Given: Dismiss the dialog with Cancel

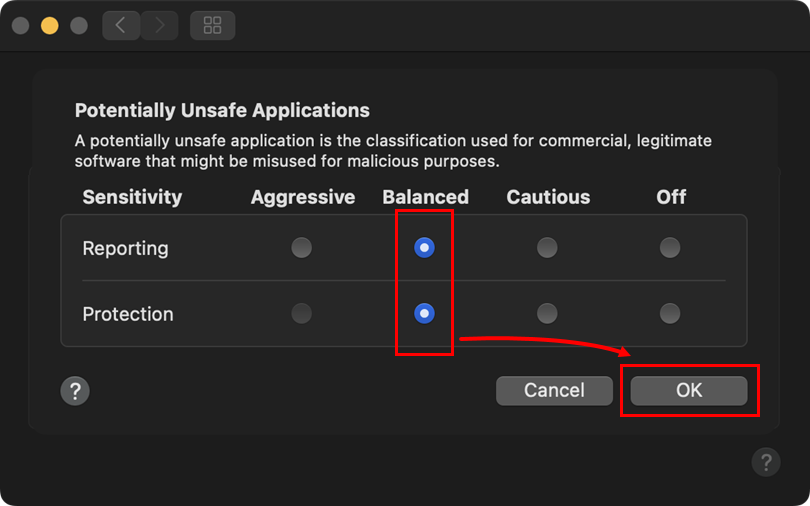Looking at the screenshot, I should (554, 390).
